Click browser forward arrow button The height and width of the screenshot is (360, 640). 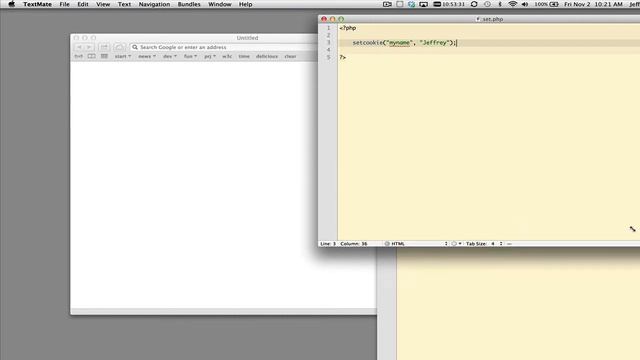click(x=89, y=47)
